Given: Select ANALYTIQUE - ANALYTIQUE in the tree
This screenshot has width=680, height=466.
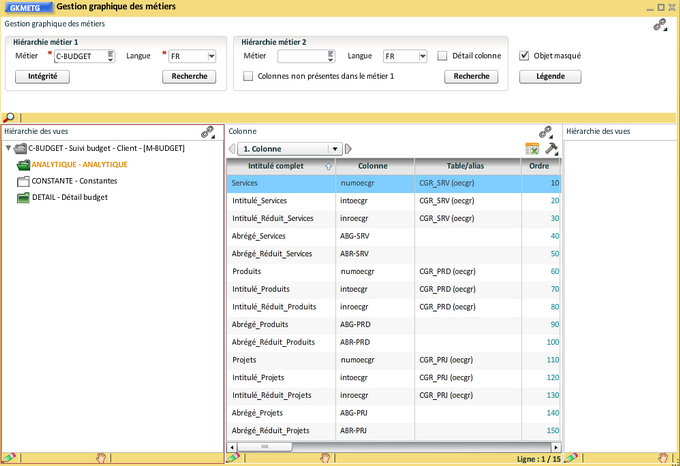Looking at the screenshot, I should click(x=79, y=164).
